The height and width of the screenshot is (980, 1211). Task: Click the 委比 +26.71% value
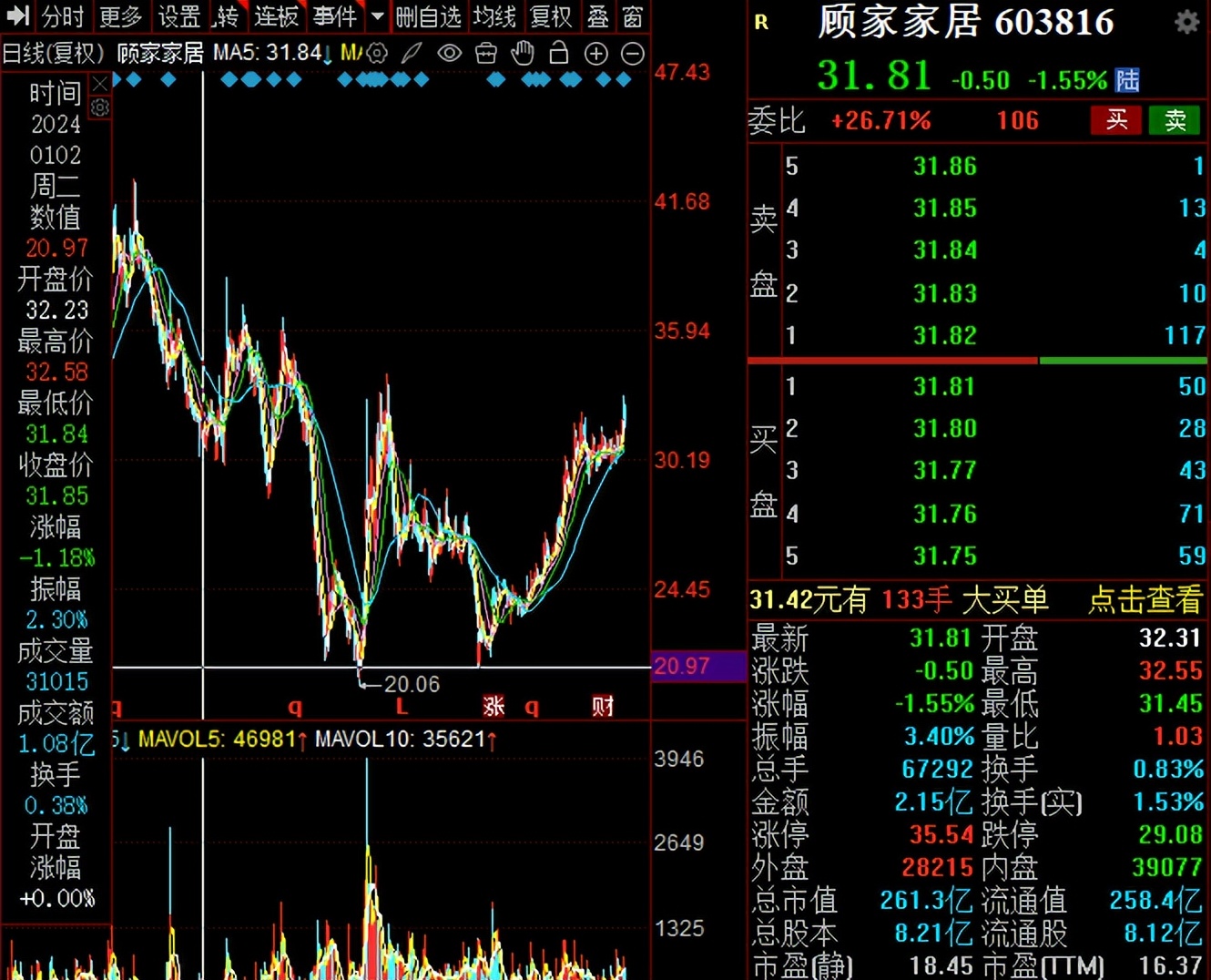(x=881, y=120)
